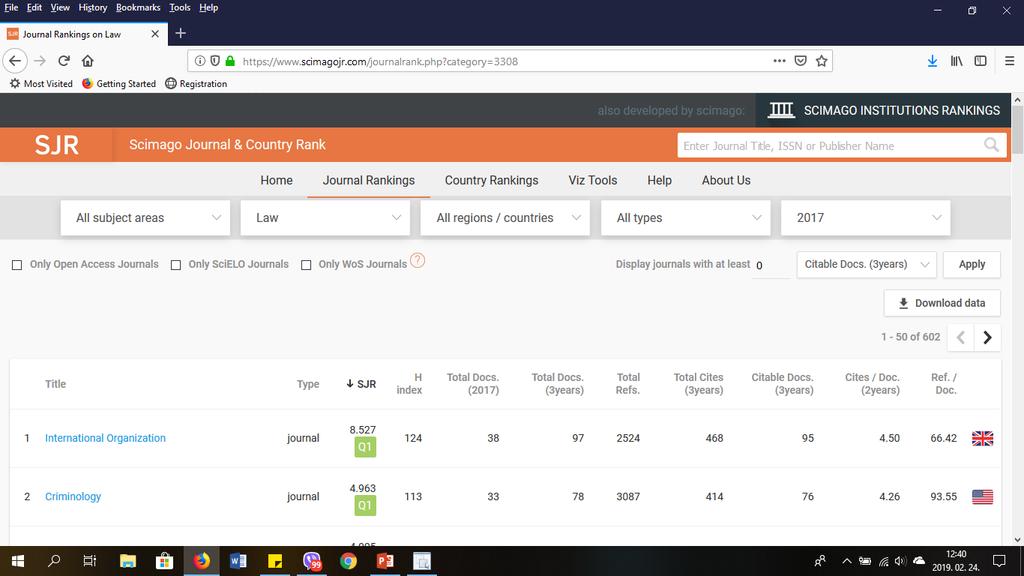
Task: Go forward using the browser forward arrow
Action: [40, 61]
